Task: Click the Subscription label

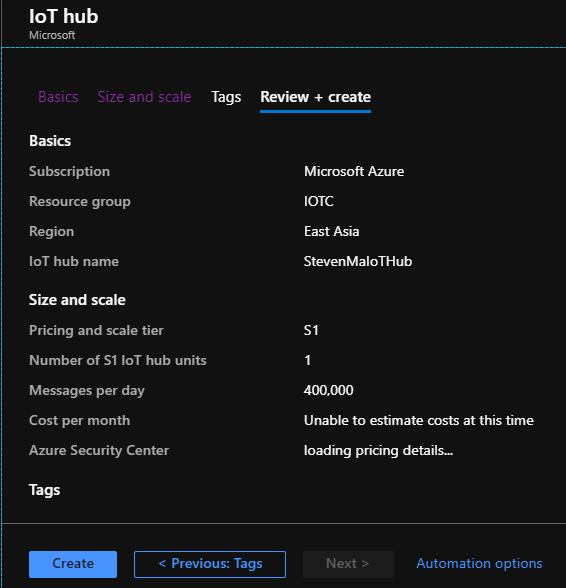Action: [69, 171]
